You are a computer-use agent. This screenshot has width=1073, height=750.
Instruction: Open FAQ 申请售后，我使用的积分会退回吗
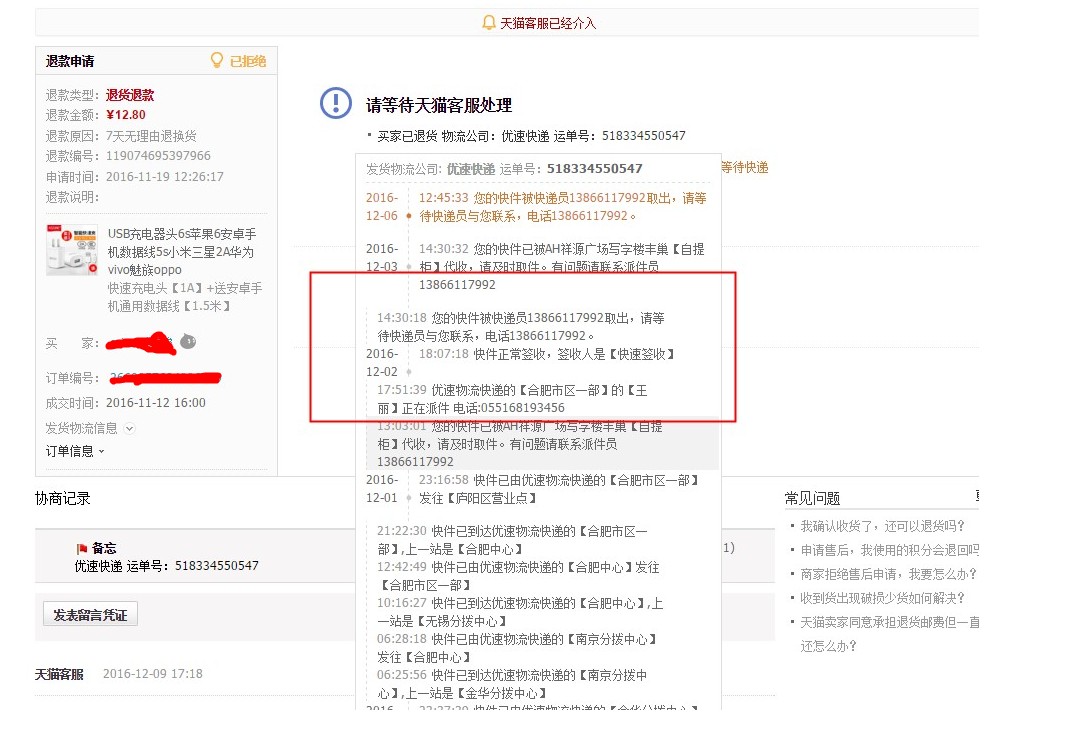coord(890,549)
